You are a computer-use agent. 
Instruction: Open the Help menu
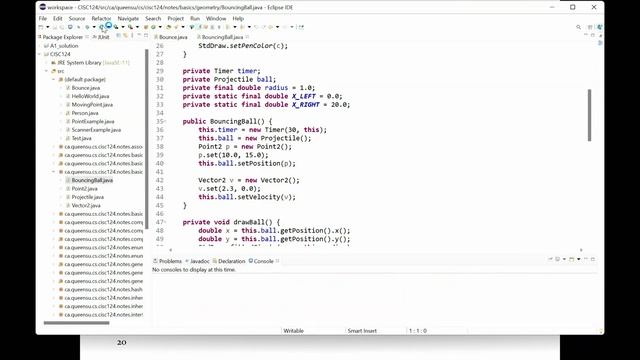[x=238, y=18]
